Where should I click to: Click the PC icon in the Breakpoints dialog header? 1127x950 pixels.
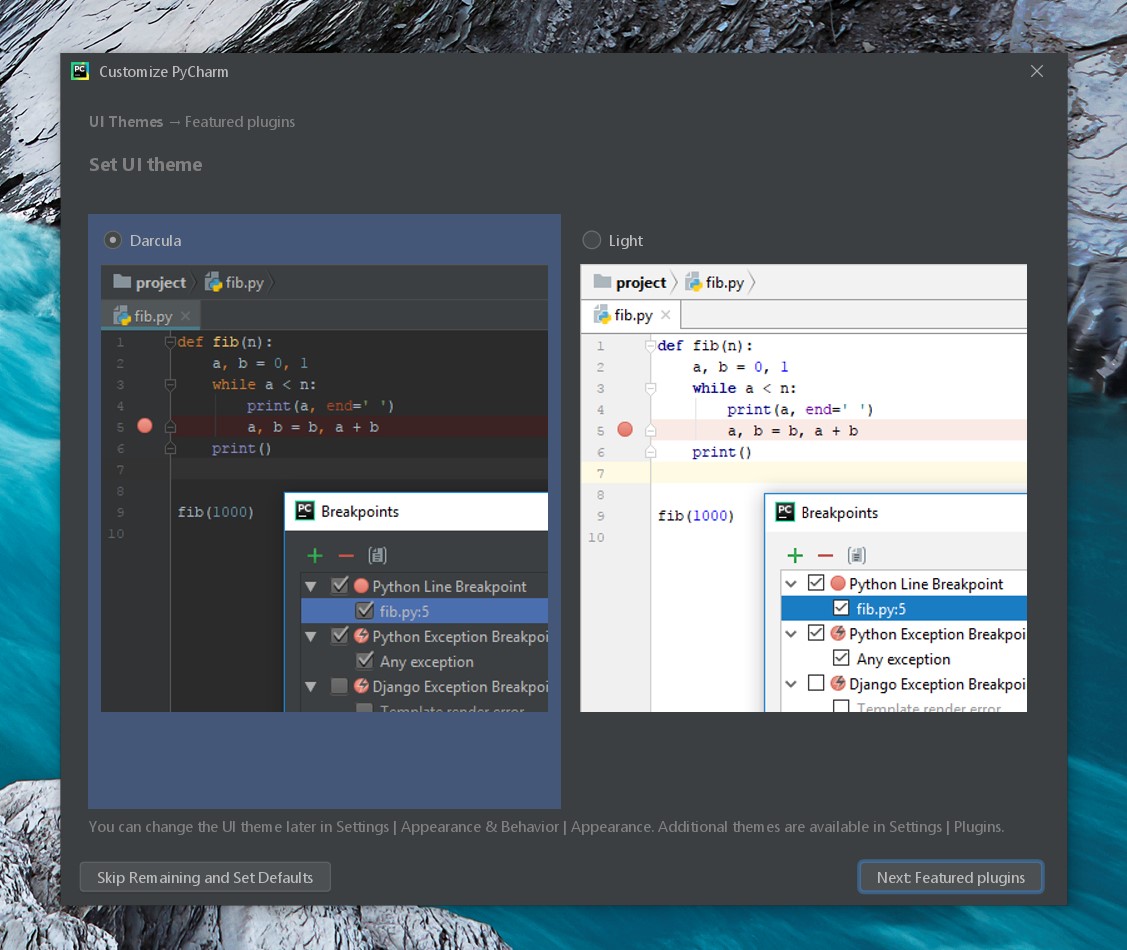click(303, 511)
